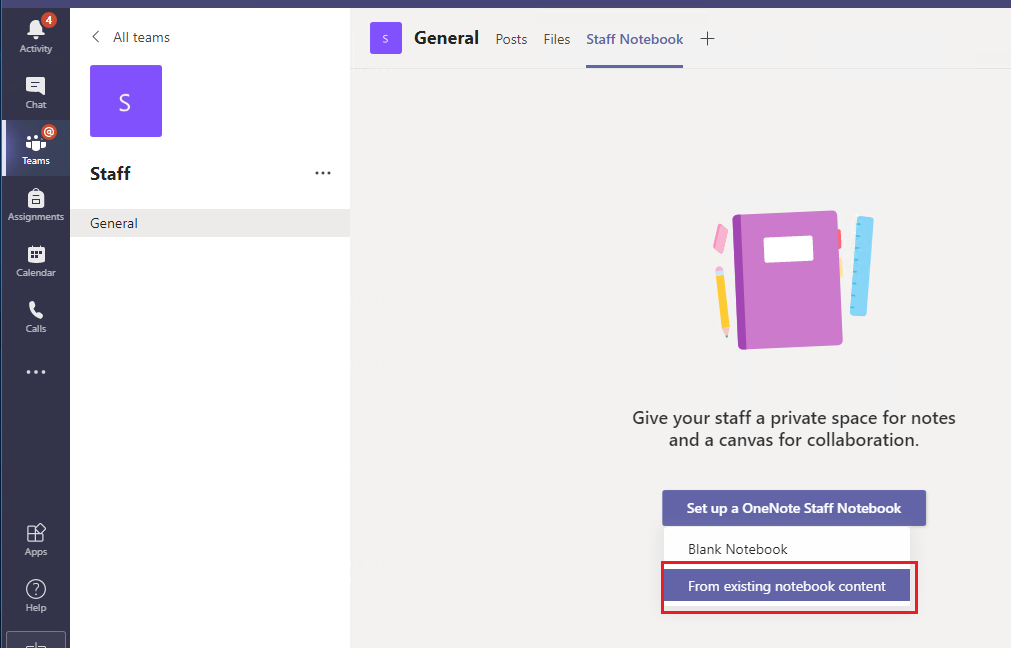
Task: Open the Calls section
Action: (35, 317)
